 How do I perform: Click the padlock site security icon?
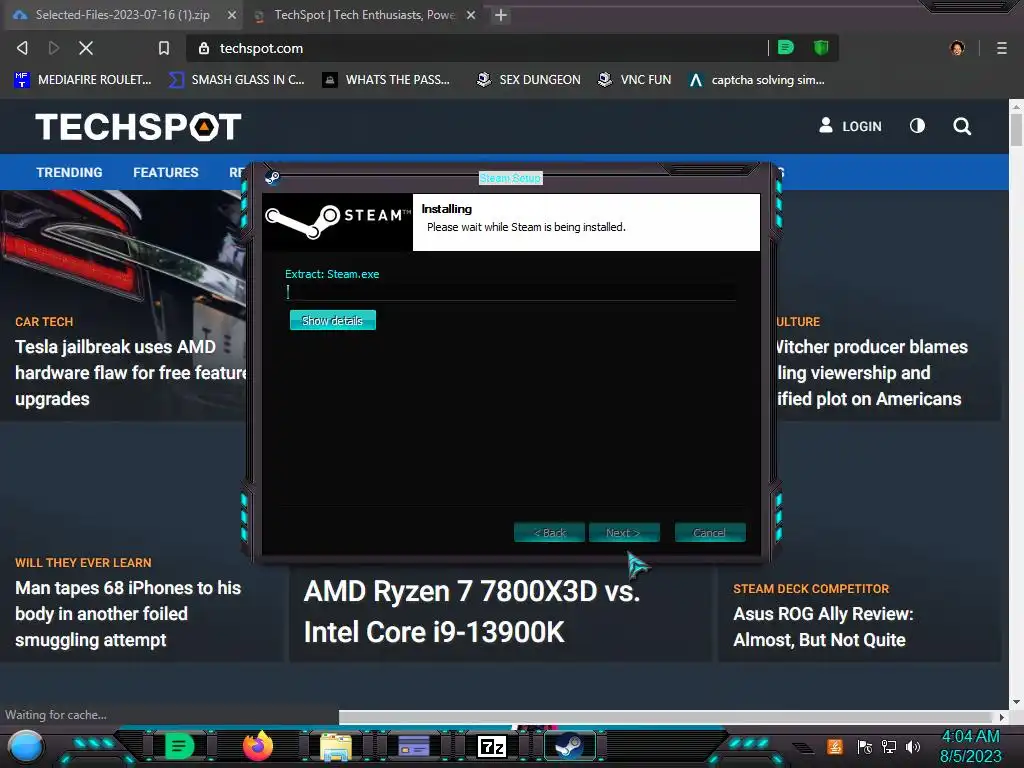pos(204,48)
